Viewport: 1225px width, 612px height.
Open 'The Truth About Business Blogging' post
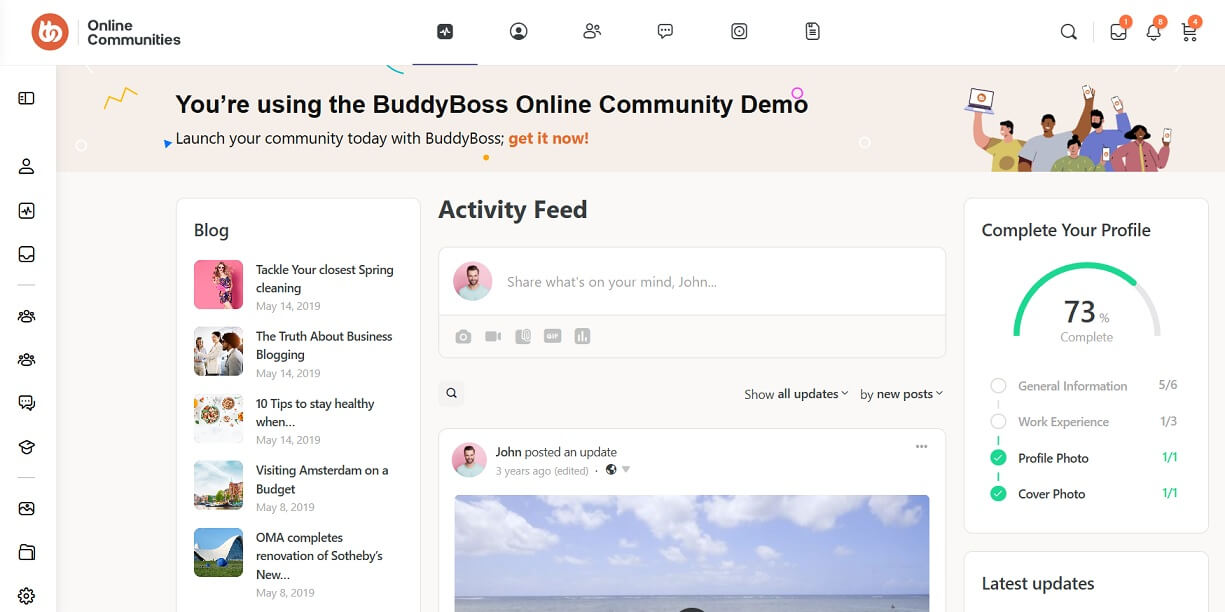pyautogui.click(x=324, y=346)
